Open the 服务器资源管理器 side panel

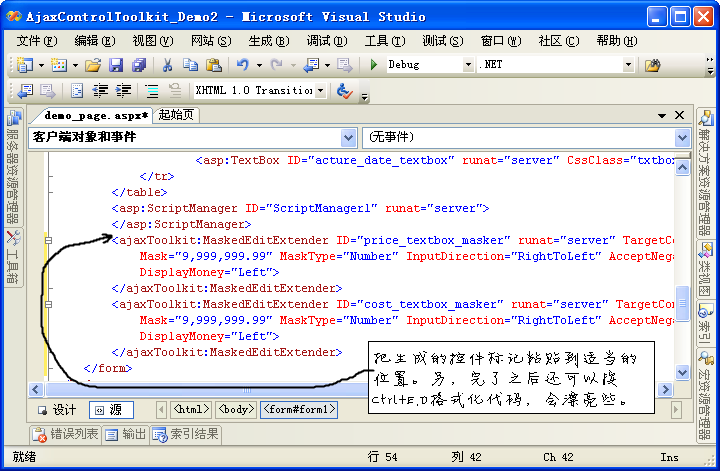pos(13,167)
